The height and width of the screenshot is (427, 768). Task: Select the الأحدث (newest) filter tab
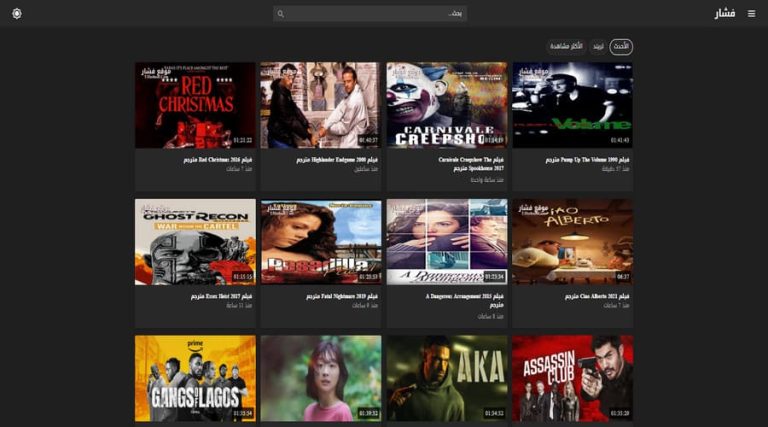(x=621, y=47)
